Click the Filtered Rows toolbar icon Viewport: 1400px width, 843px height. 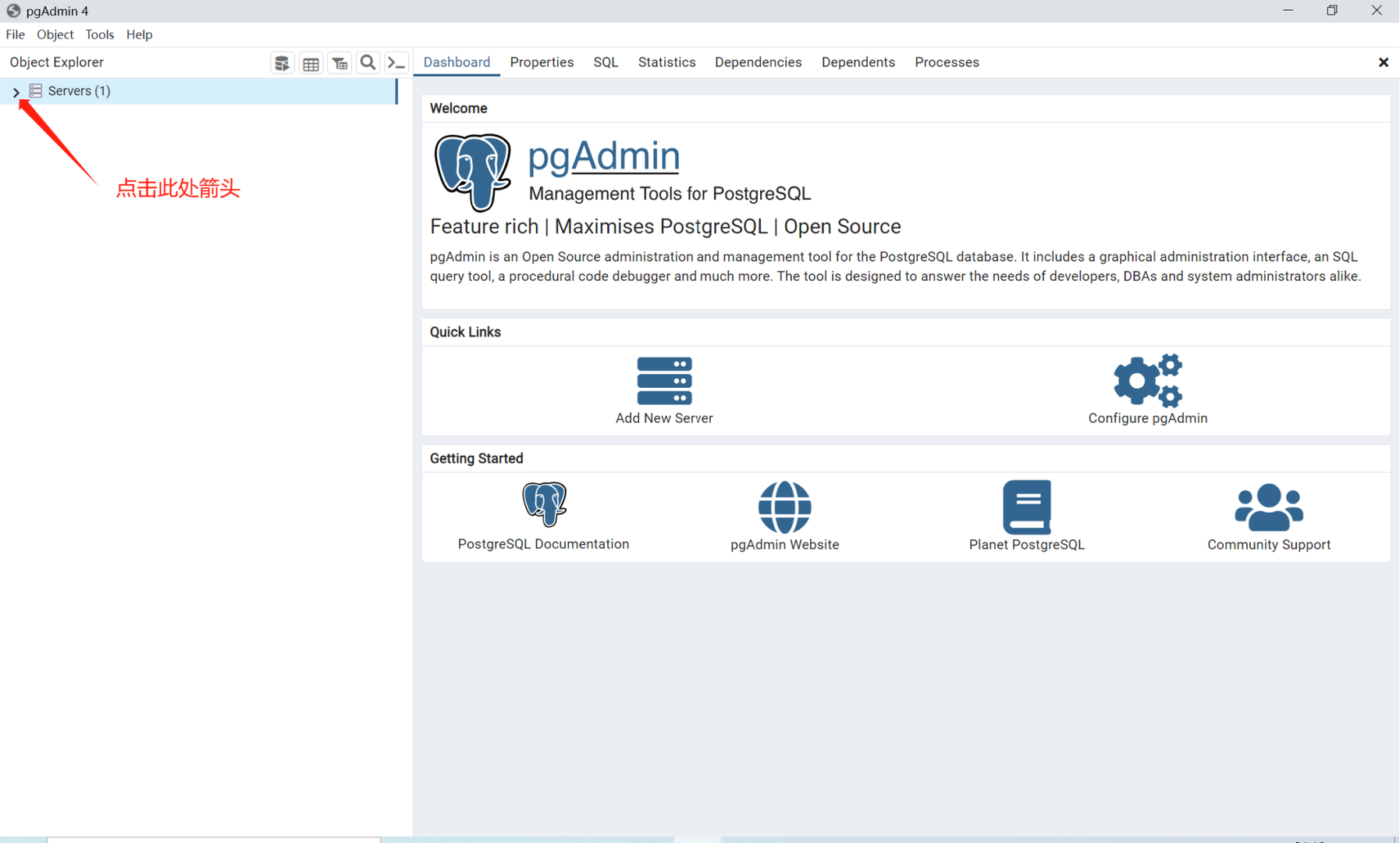(339, 63)
